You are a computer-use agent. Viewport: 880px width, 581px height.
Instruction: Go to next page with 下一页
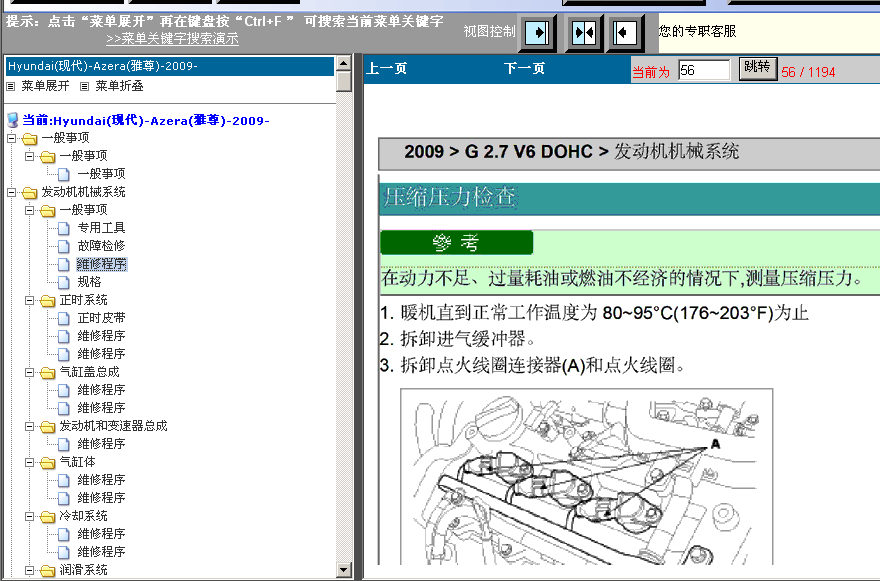[x=524, y=68]
